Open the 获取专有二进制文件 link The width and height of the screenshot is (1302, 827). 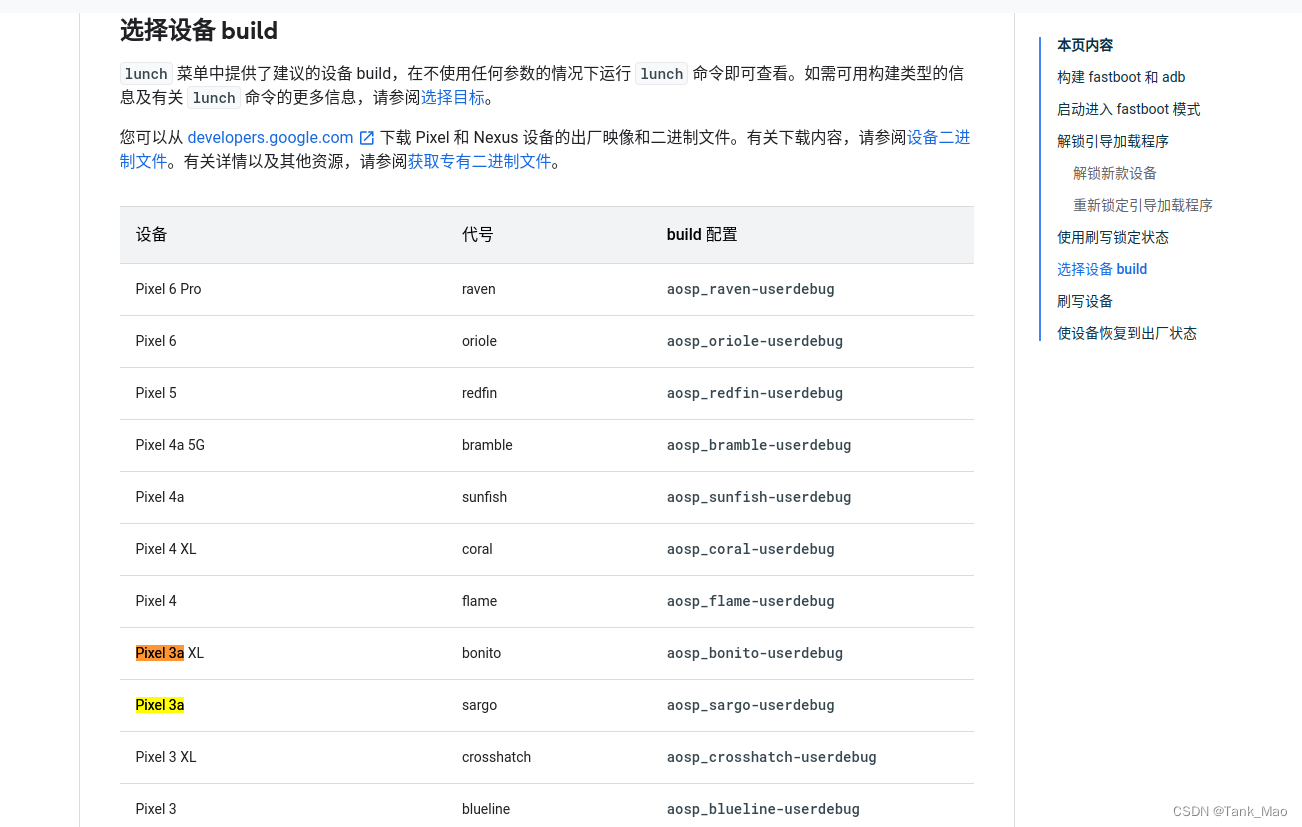(x=479, y=161)
